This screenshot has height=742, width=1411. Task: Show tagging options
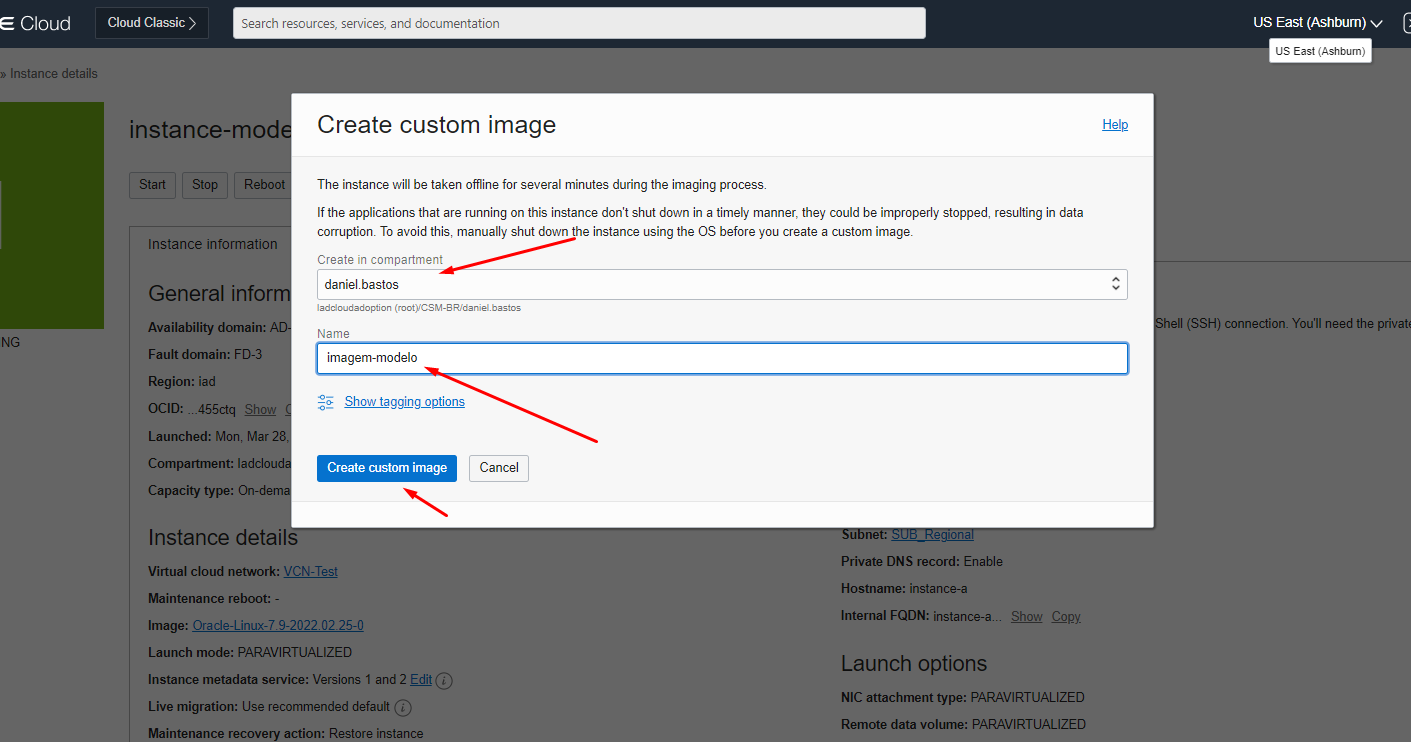coord(404,402)
